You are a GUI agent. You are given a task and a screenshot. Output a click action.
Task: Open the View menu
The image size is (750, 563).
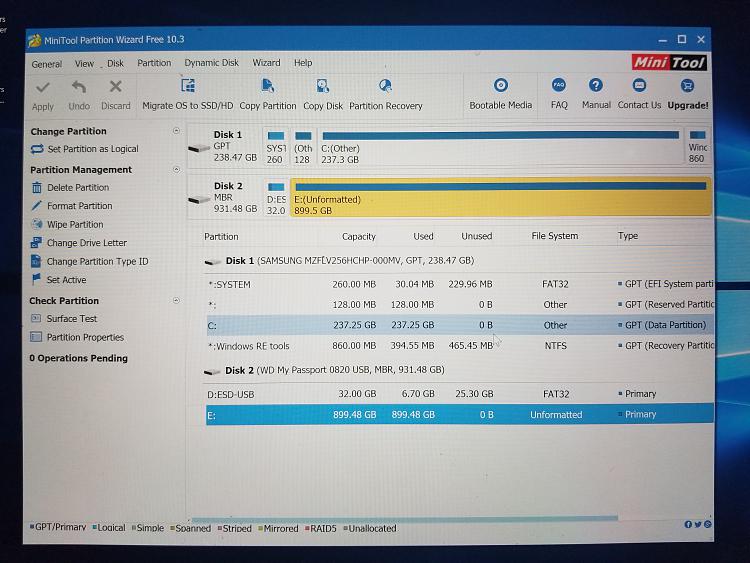tap(84, 64)
